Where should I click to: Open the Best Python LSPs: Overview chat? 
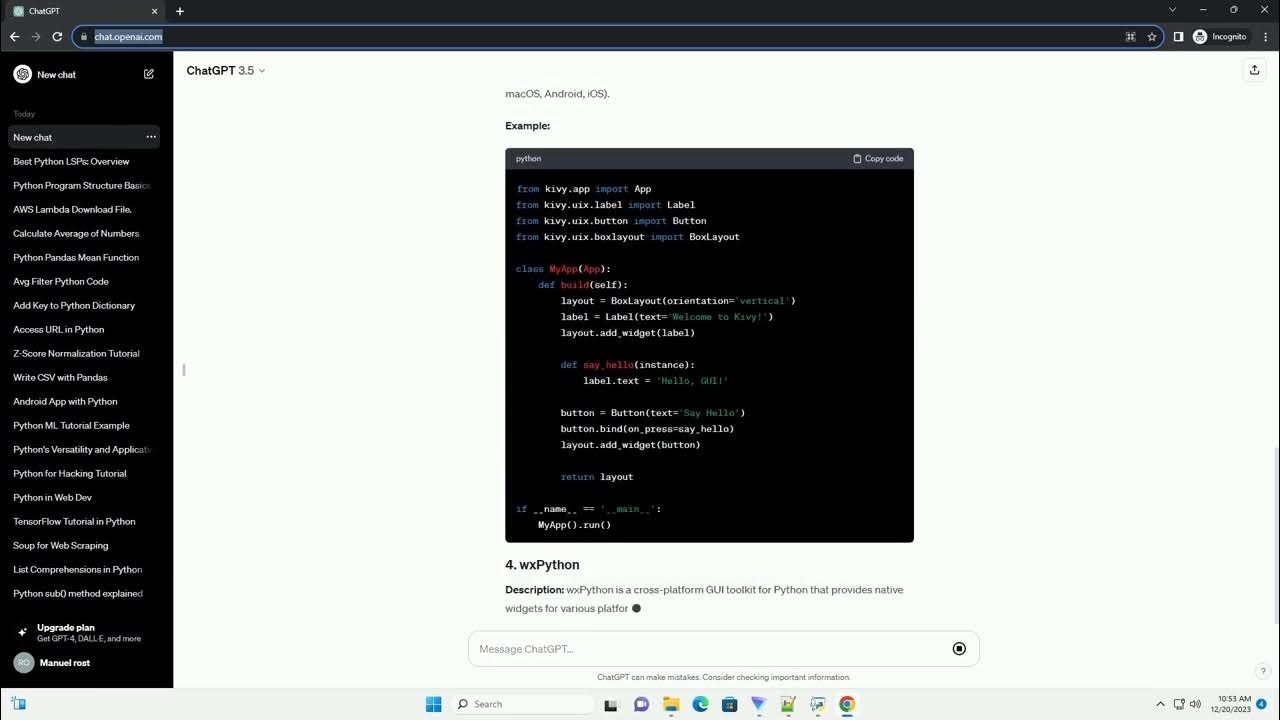[84, 161]
